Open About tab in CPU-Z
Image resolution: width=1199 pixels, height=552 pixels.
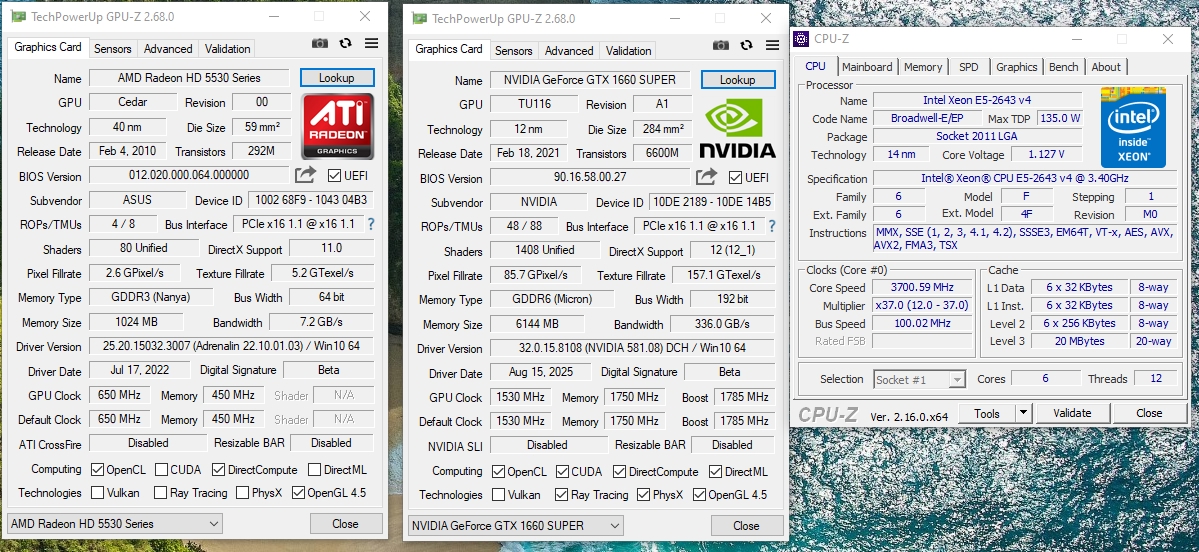click(x=1106, y=67)
